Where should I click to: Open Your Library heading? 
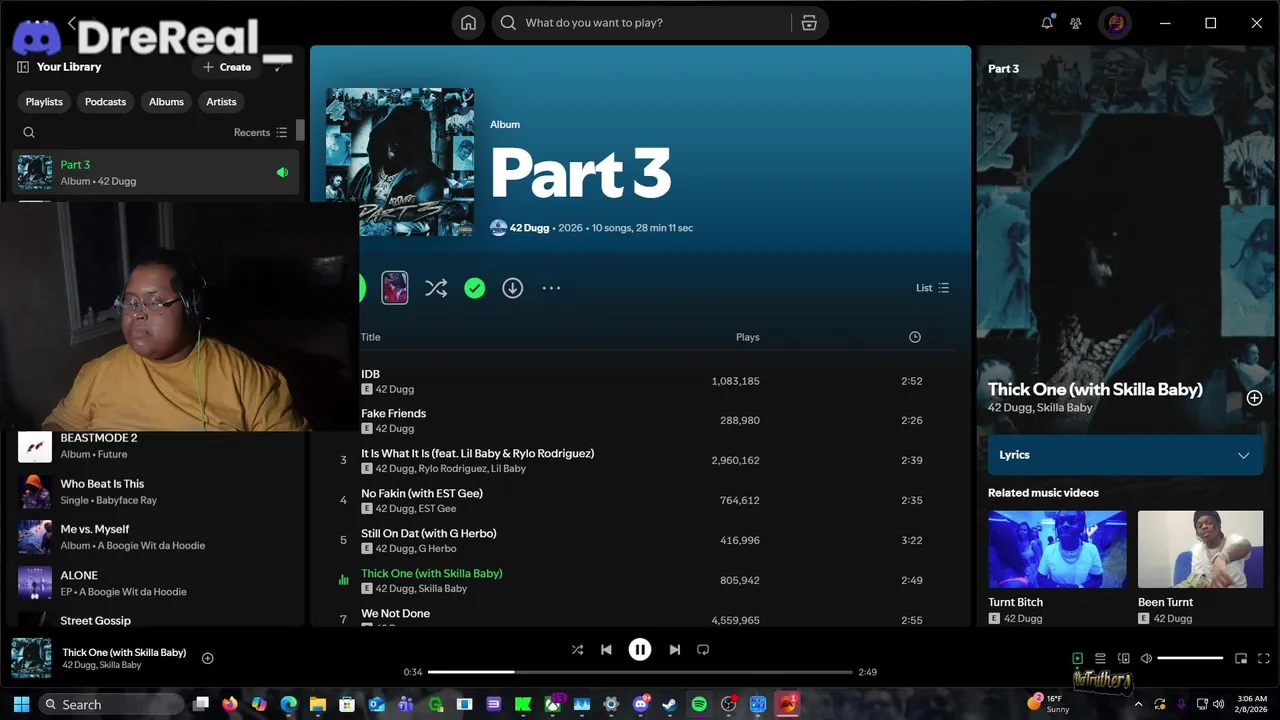(69, 67)
